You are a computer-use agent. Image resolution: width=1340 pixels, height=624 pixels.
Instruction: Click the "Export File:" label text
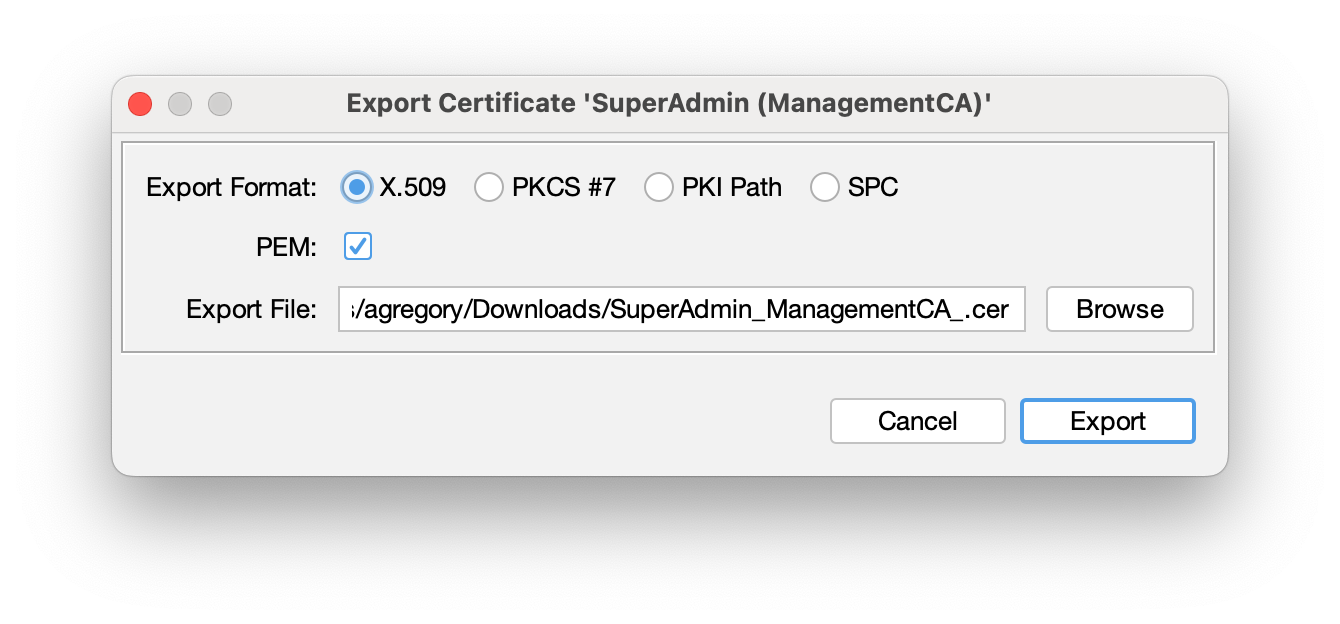click(x=251, y=309)
